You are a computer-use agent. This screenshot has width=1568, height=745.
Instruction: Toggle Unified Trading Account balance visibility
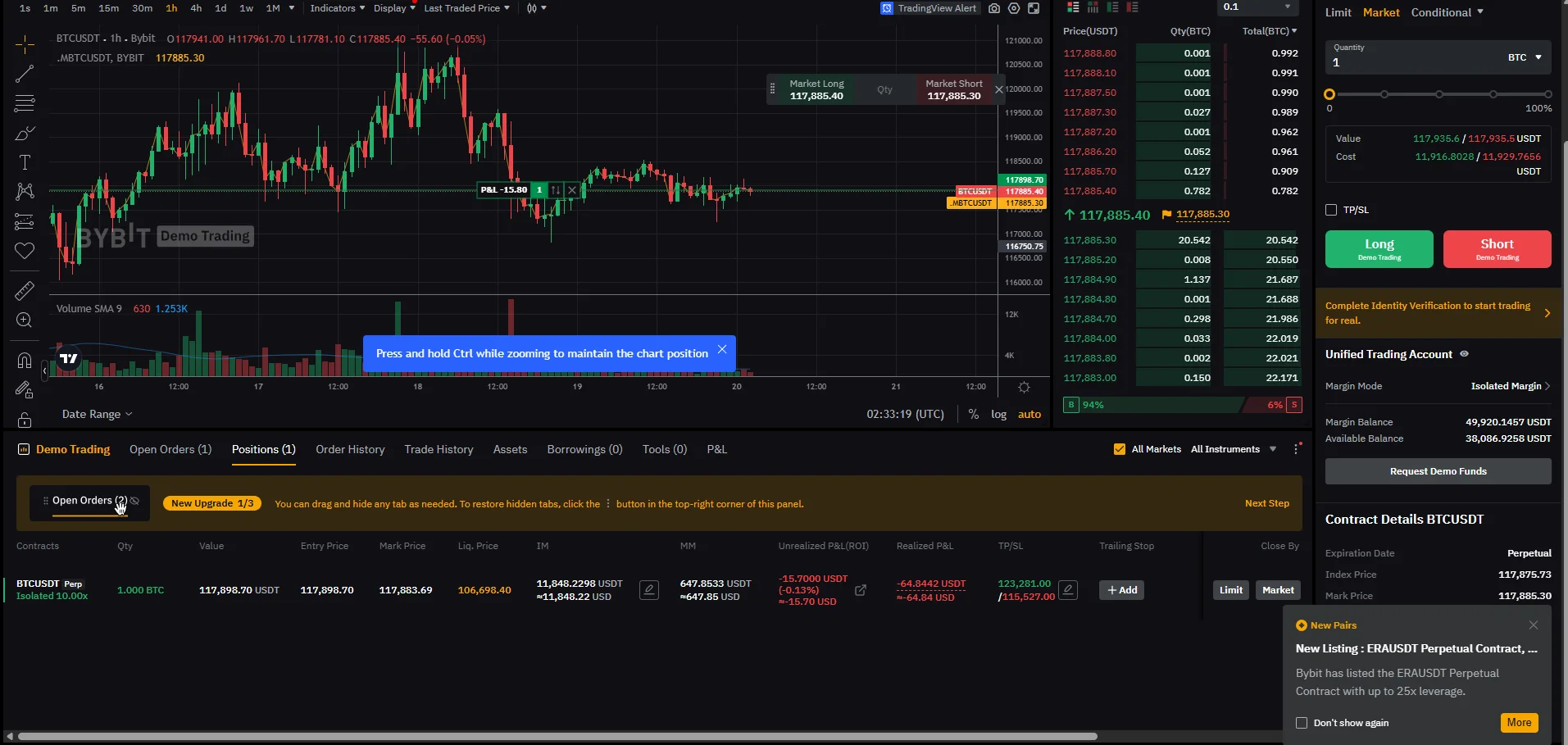coord(1464,354)
